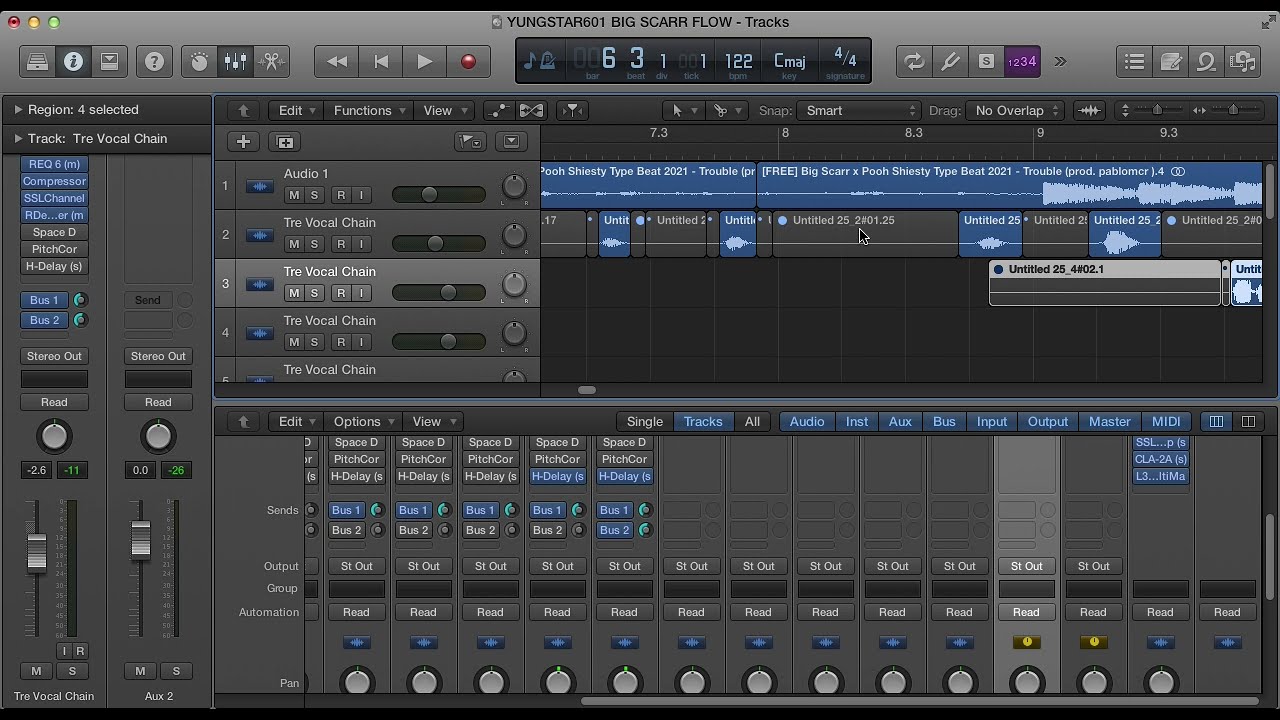Toggle Cycle mode button
This screenshot has width=1280, height=720.
coord(914,62)
